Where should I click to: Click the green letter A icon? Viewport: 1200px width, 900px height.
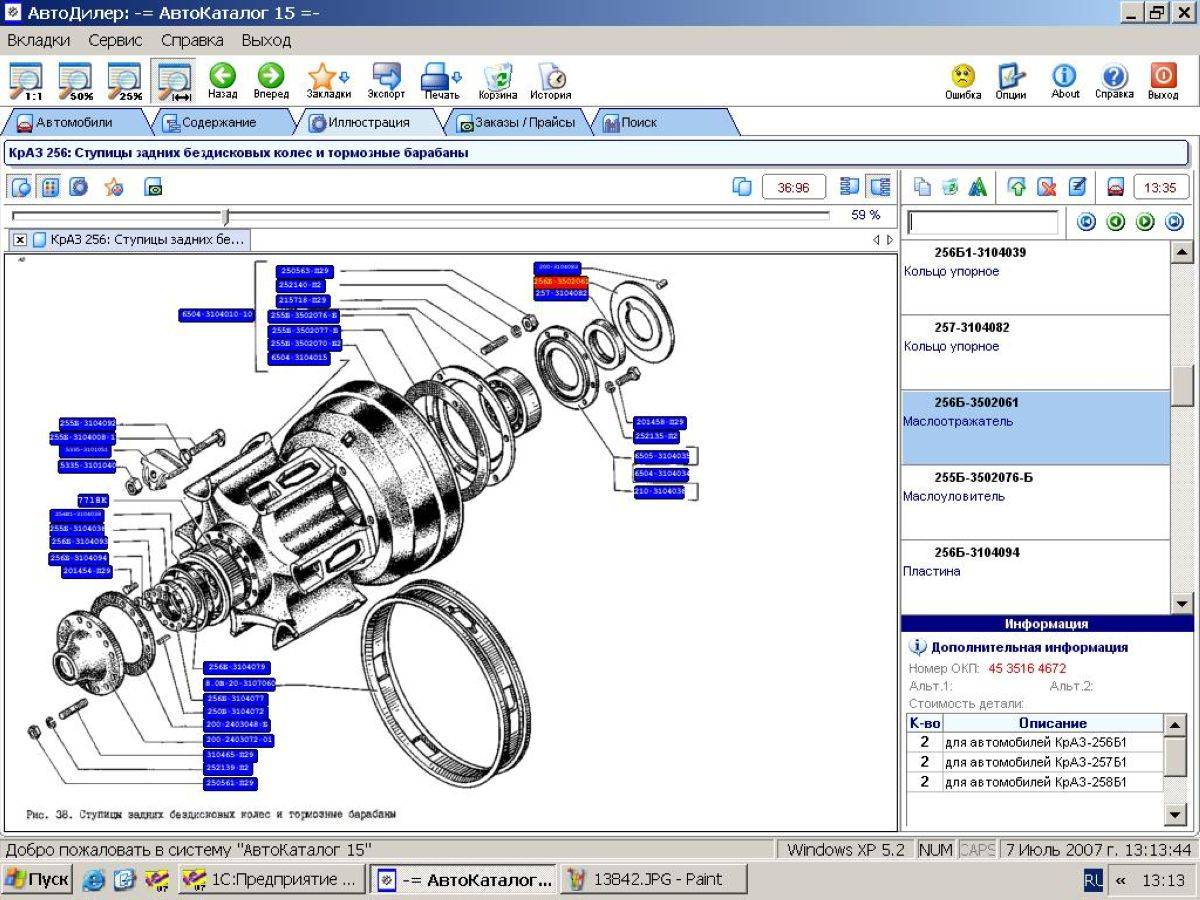pyautogui.click(x=978, y=187)
